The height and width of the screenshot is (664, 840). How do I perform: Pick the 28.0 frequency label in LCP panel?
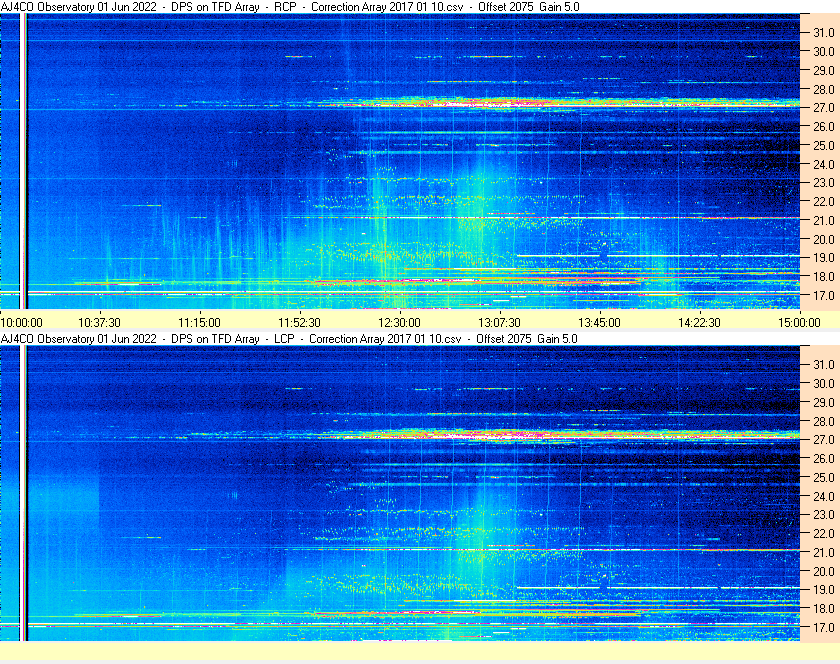point(824,421)
